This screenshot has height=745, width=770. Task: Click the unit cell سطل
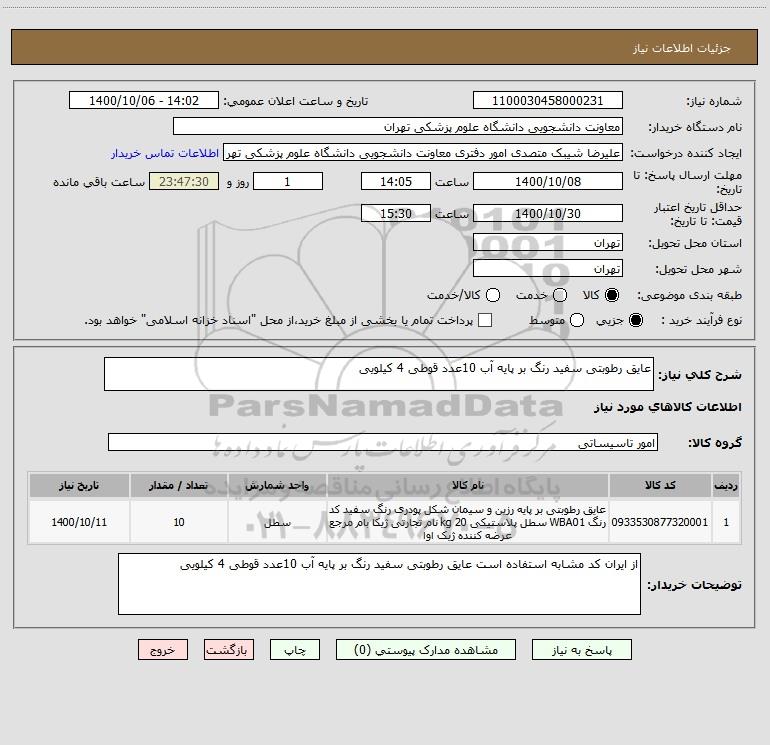277,522
